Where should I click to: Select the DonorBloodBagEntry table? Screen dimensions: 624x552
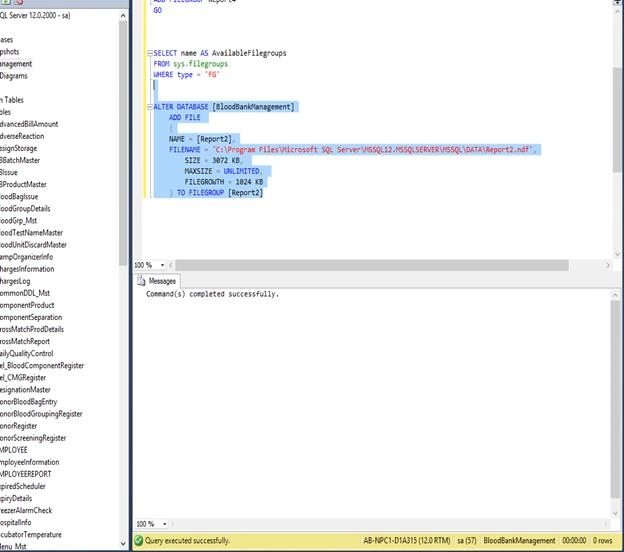point(29,402)
